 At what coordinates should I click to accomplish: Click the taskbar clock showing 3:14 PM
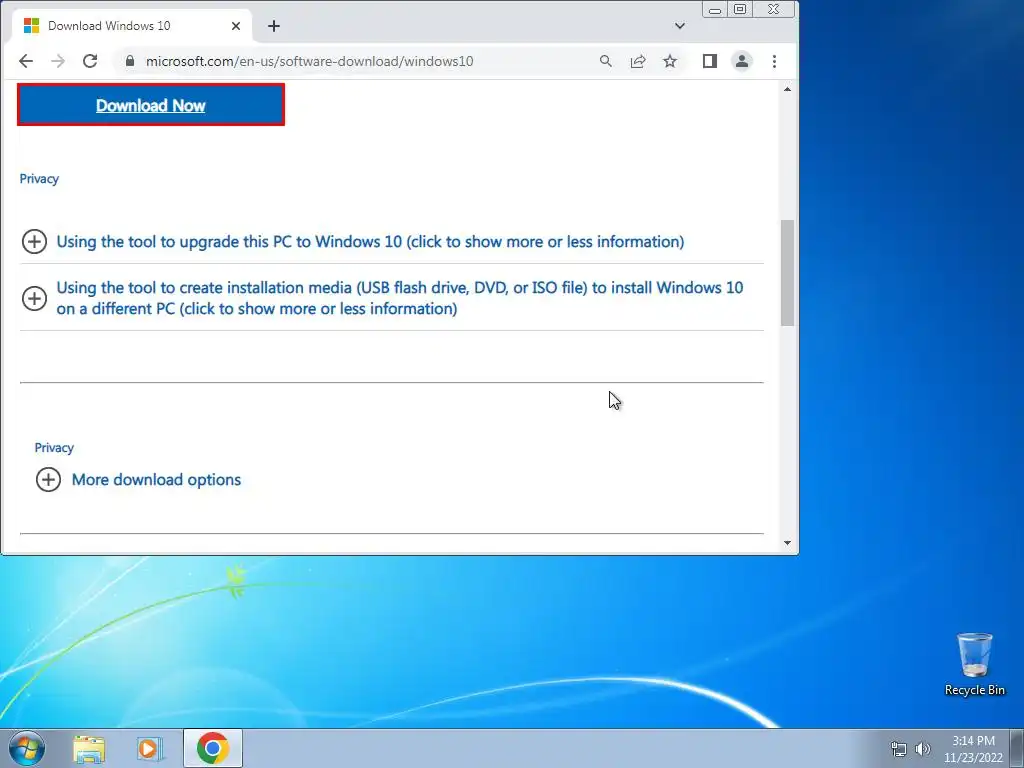(973, 749)
